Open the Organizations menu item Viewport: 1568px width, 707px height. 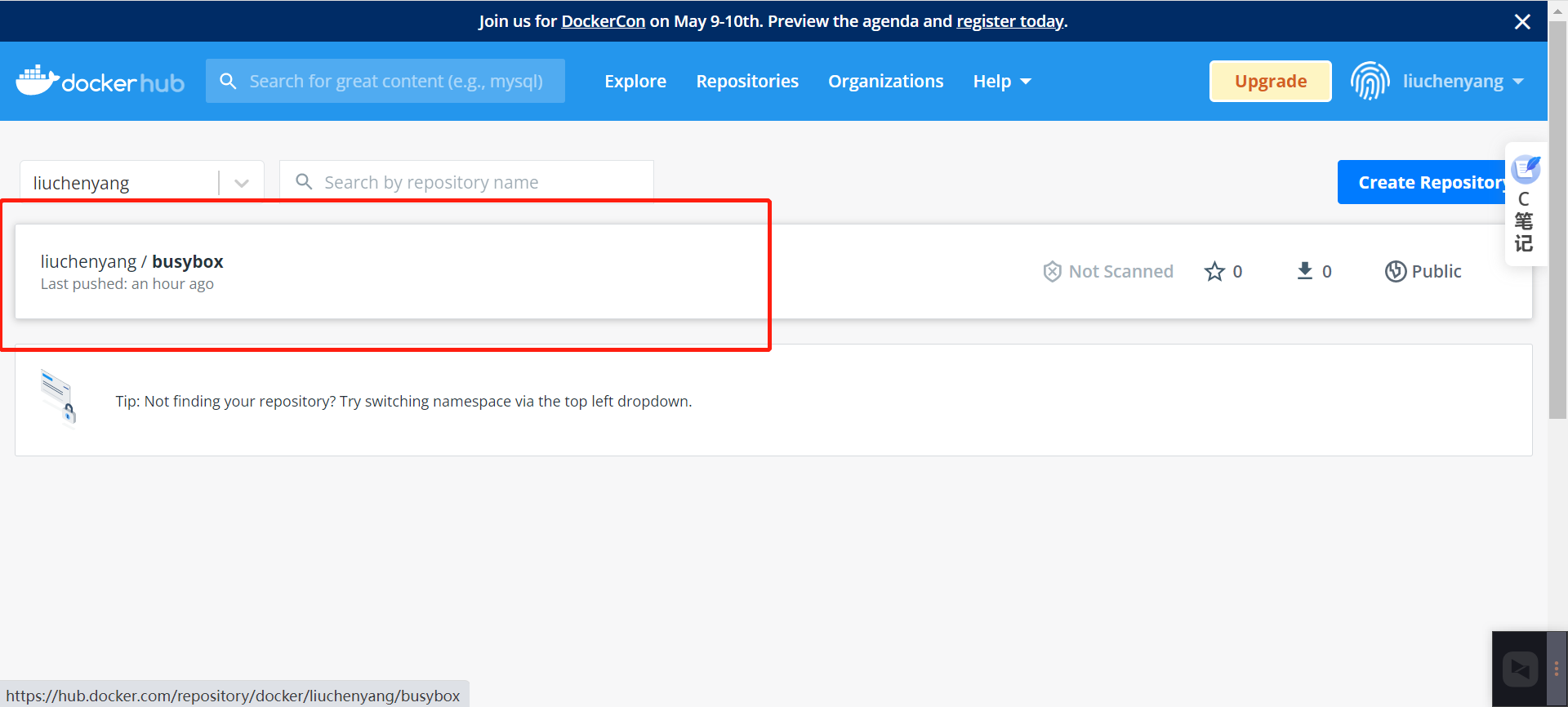coord(885,81)
